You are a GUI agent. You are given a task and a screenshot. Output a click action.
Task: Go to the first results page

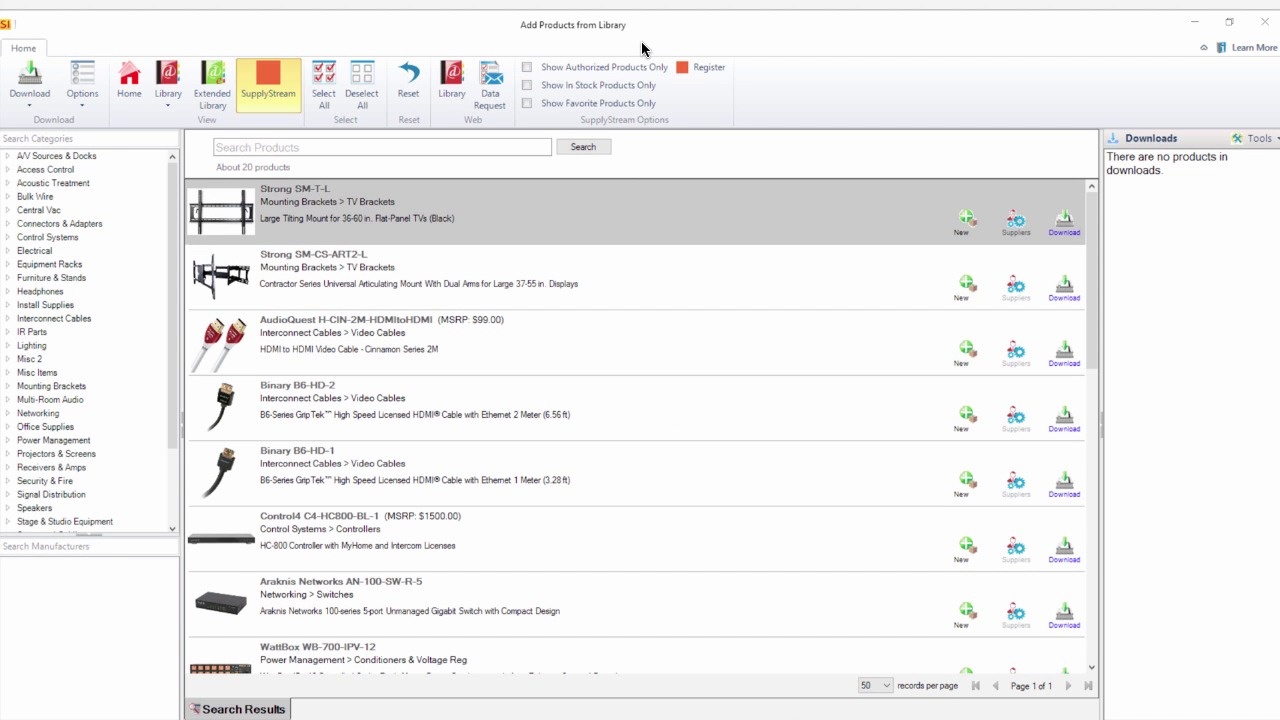pyautogui.click(x=976, y=686)
